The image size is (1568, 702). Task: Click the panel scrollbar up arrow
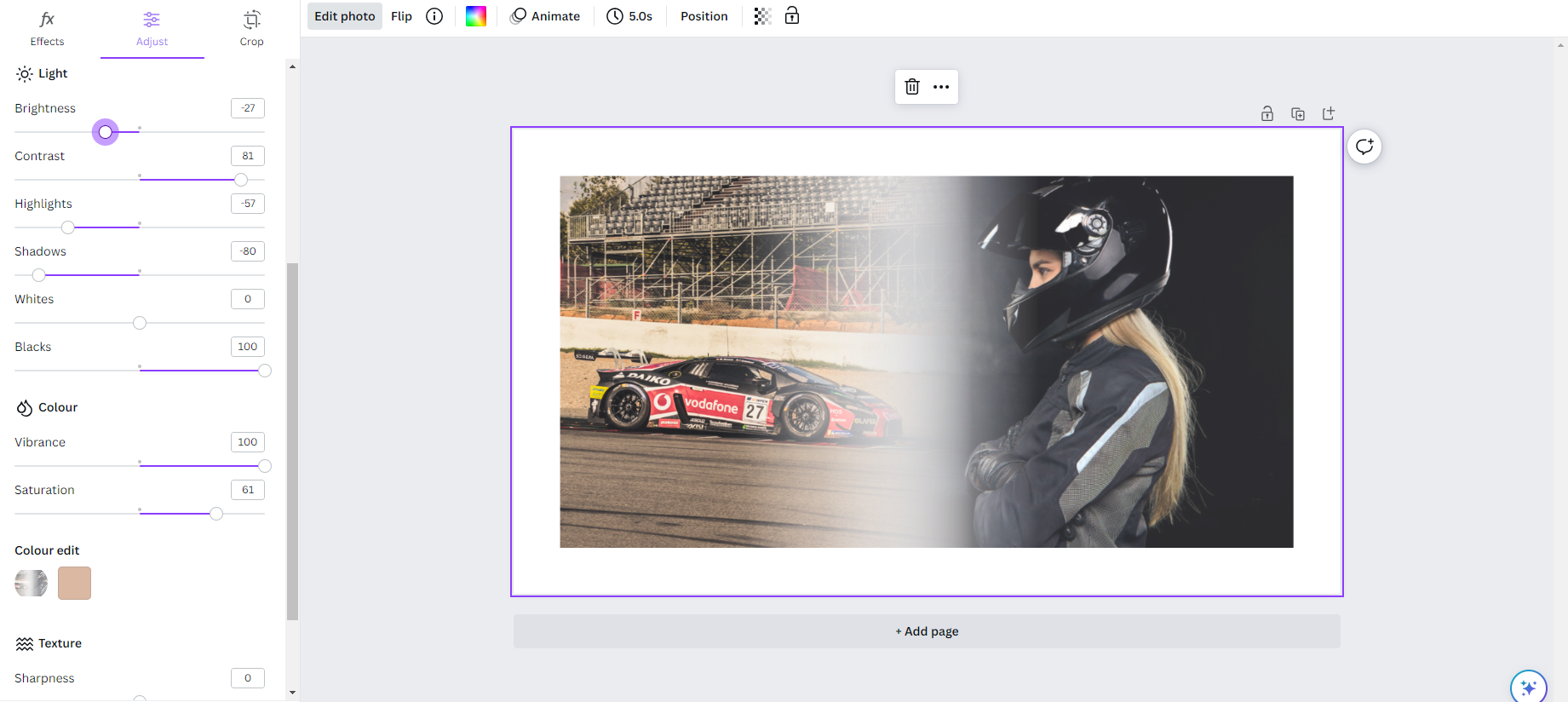292,66
